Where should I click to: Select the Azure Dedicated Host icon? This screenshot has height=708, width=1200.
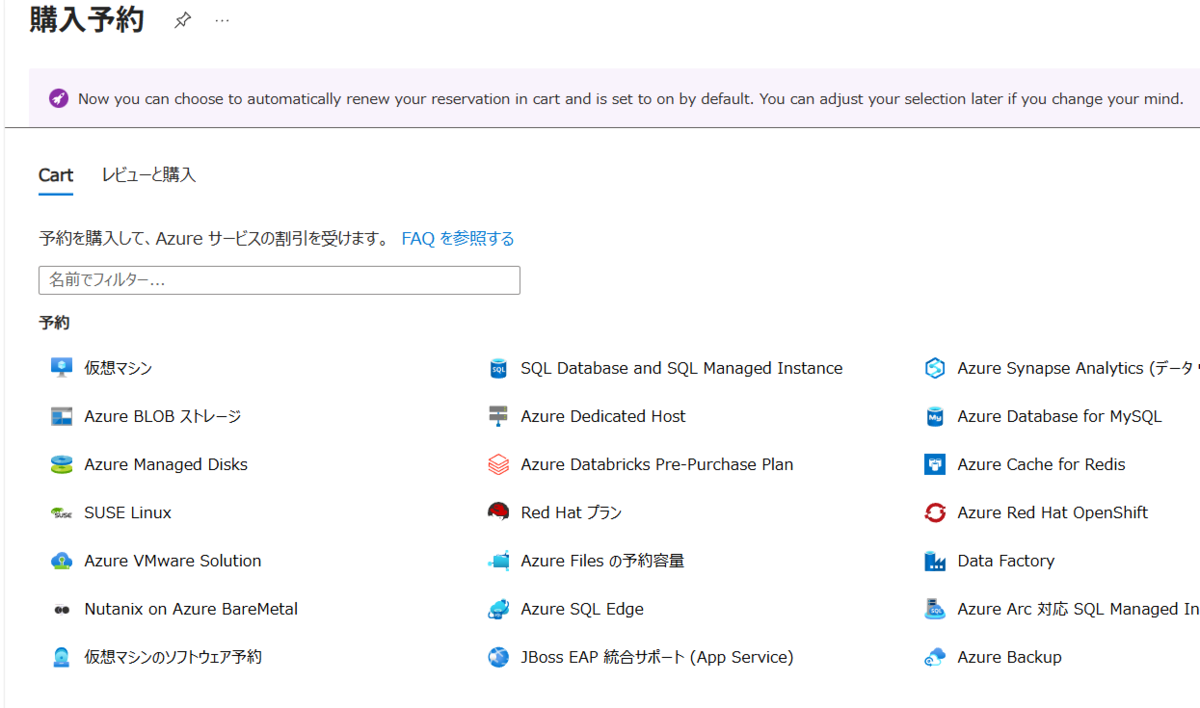click(x=499, y=416)
